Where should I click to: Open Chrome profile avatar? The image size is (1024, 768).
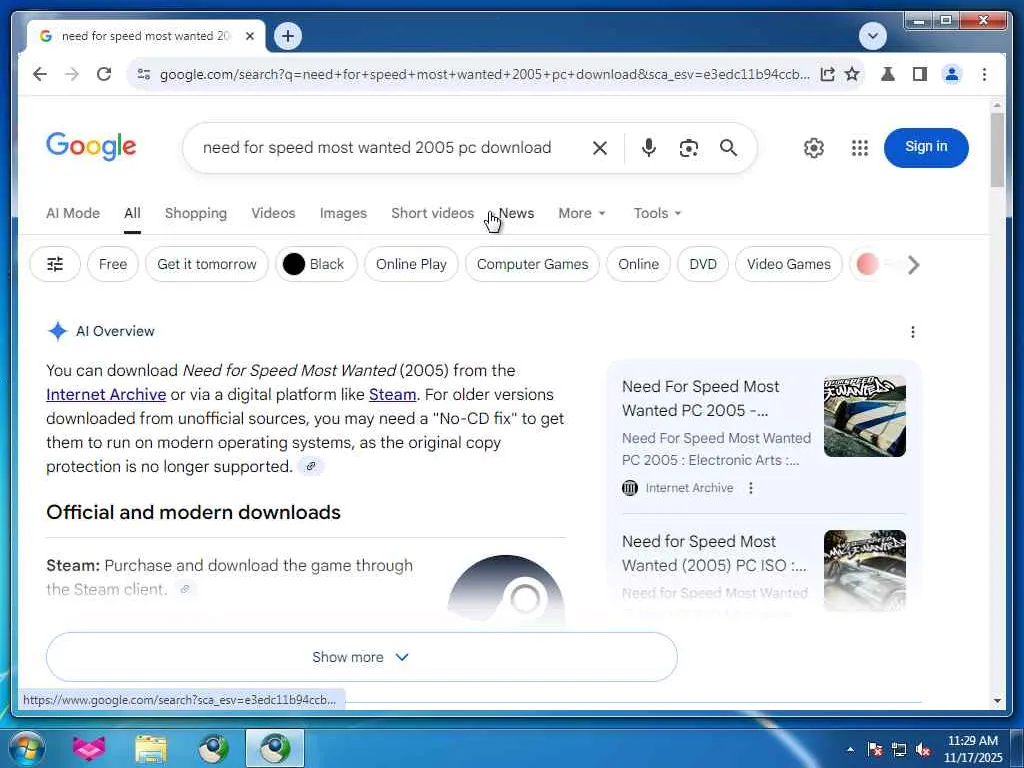coord(952,74)
